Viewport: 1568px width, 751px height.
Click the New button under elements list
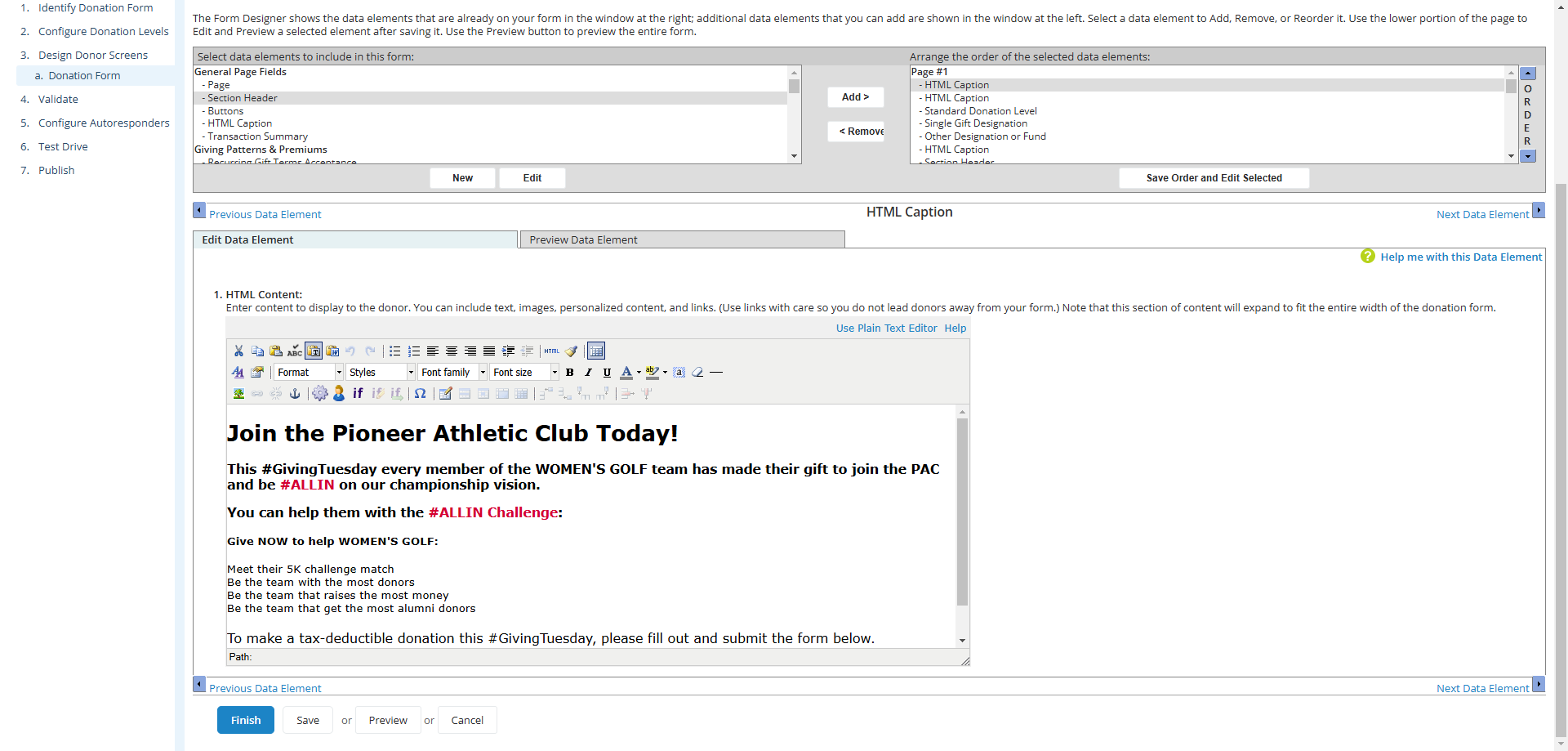(x=462, y=177)
